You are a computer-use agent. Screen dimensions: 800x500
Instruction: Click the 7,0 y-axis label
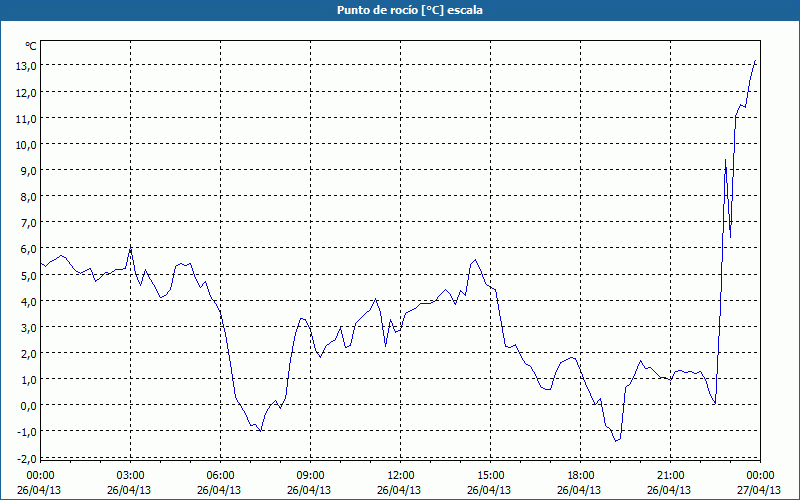point(28,223)
